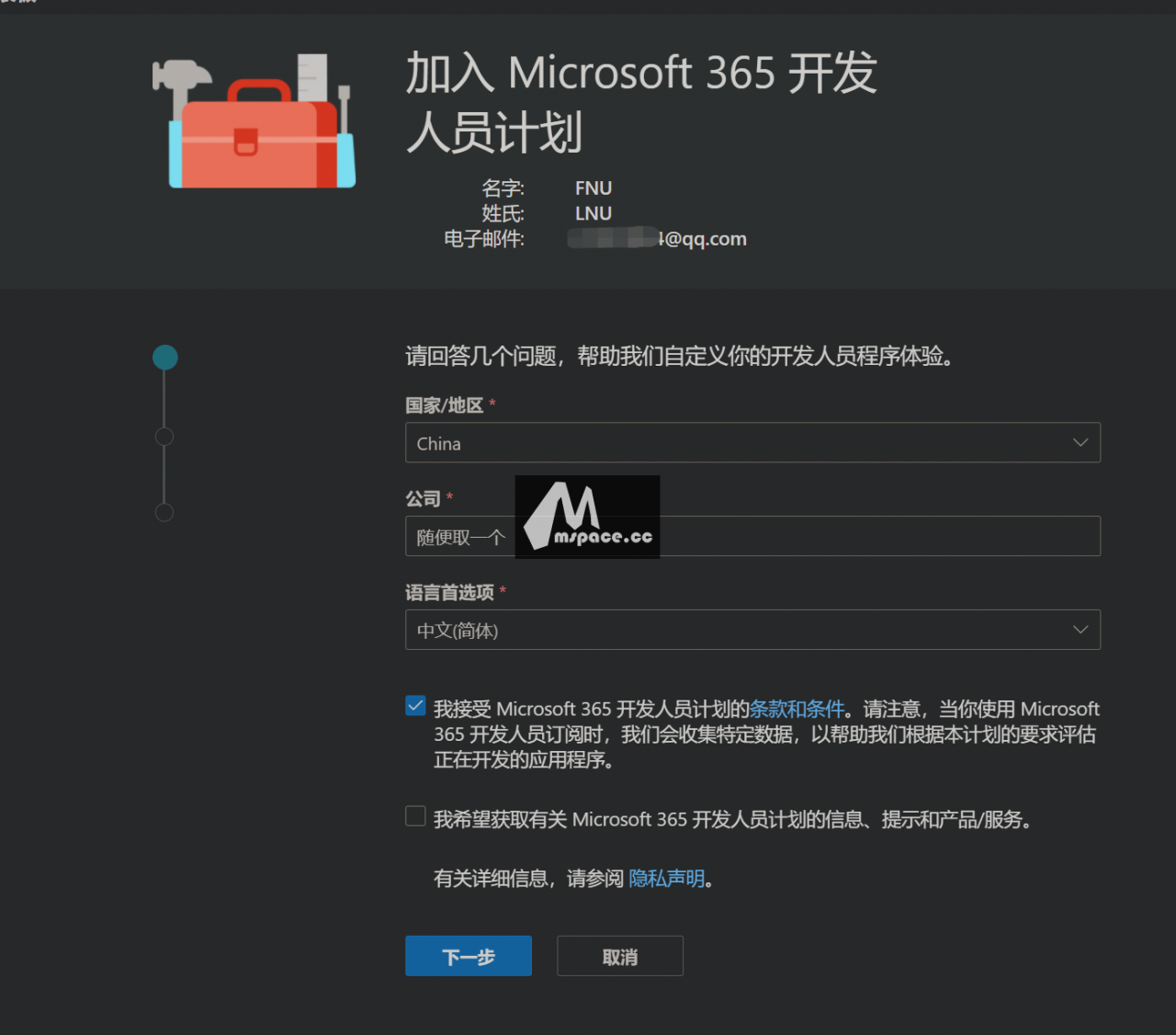Click the FNU name value
Viewport: 1176px width, 1035px height.
tap(594, 188)
